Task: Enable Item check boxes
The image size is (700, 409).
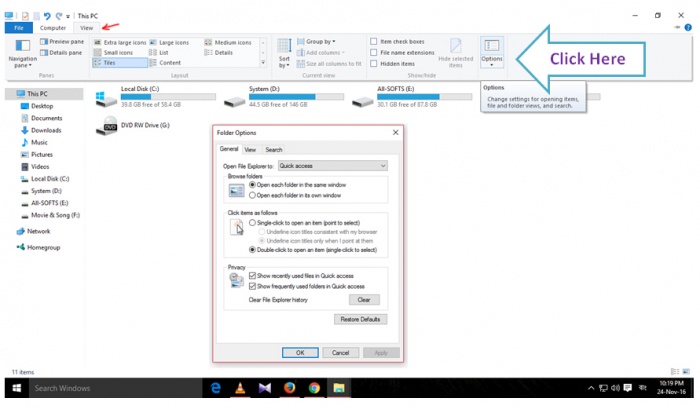Action: tap(374, 42)
